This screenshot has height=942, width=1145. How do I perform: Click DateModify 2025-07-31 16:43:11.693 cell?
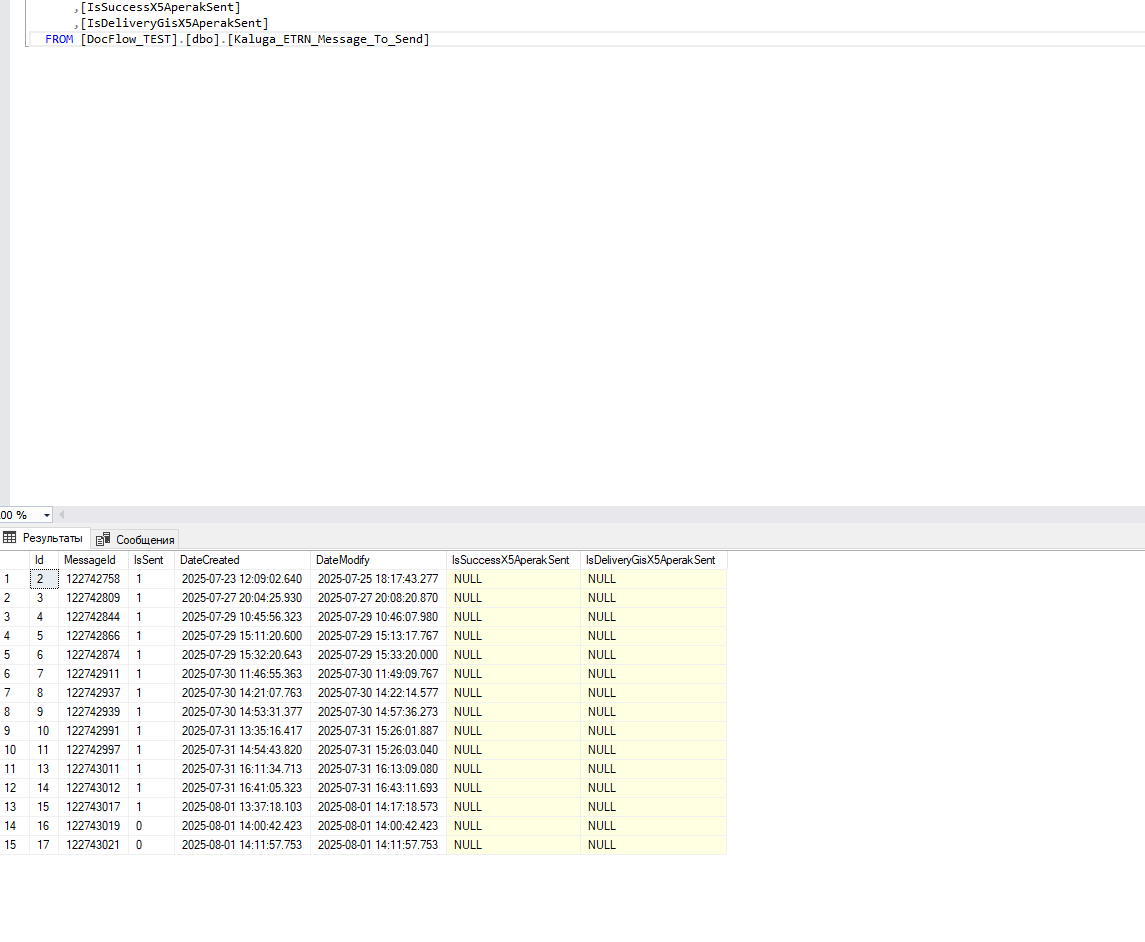pyautogui.click(x=378, y=788)
